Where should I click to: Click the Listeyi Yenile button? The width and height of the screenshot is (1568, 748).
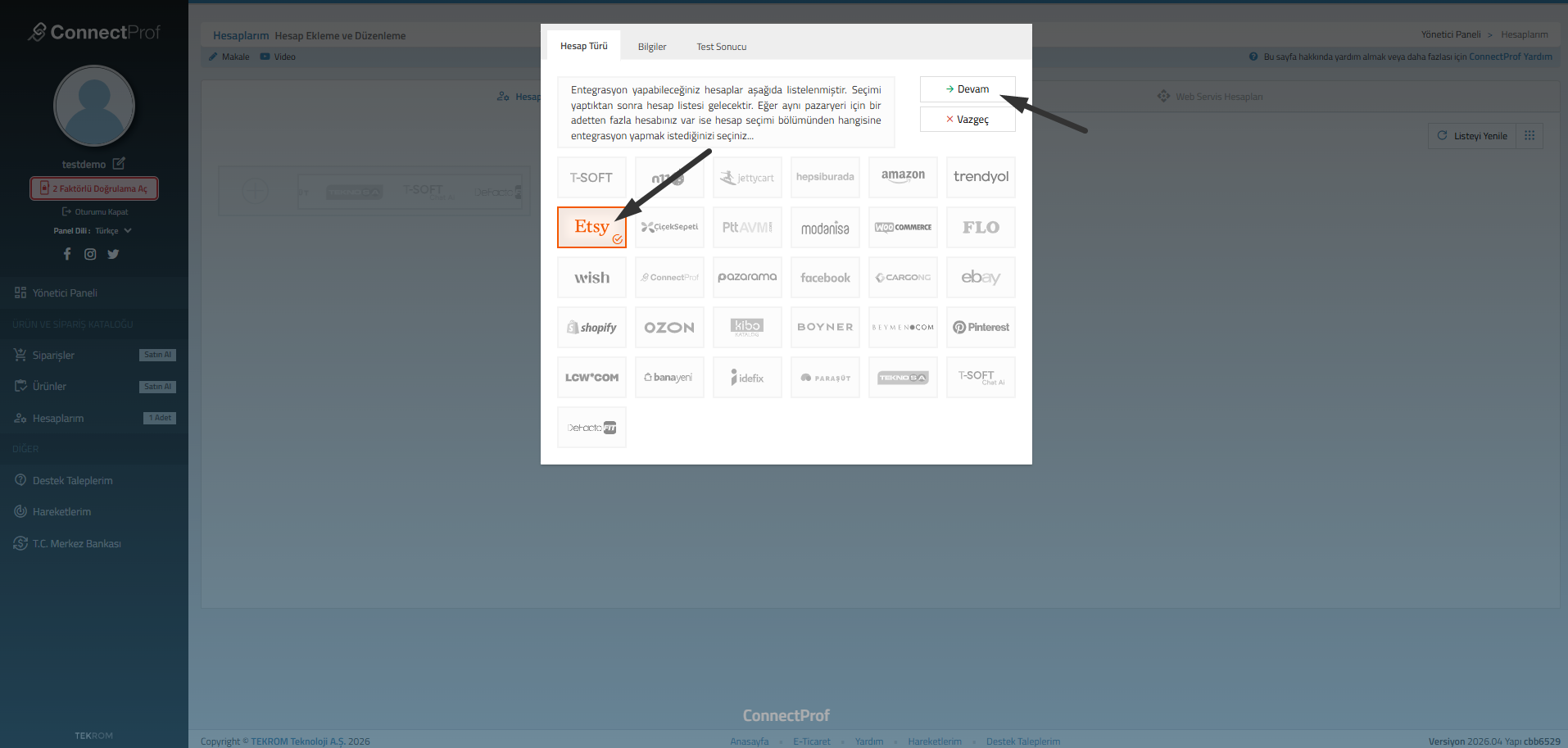coord(1472,136)
